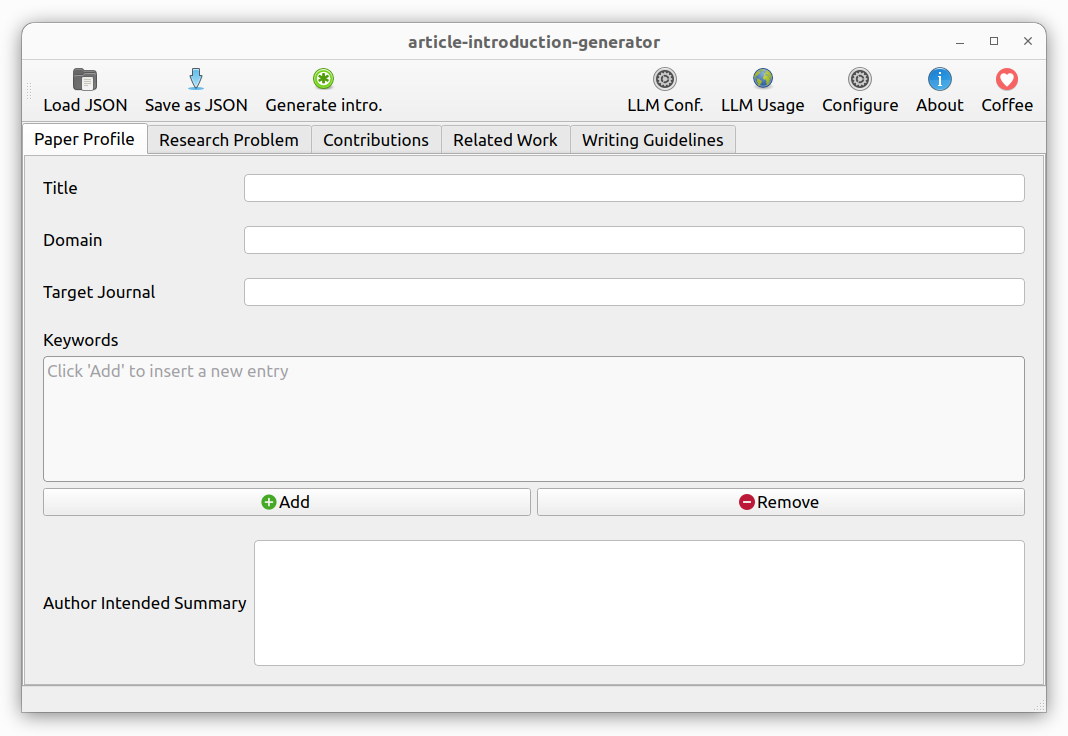Screen dimensions: 1068x736
Task: Switch to the Research Problem tab
Action: point(229,140)
